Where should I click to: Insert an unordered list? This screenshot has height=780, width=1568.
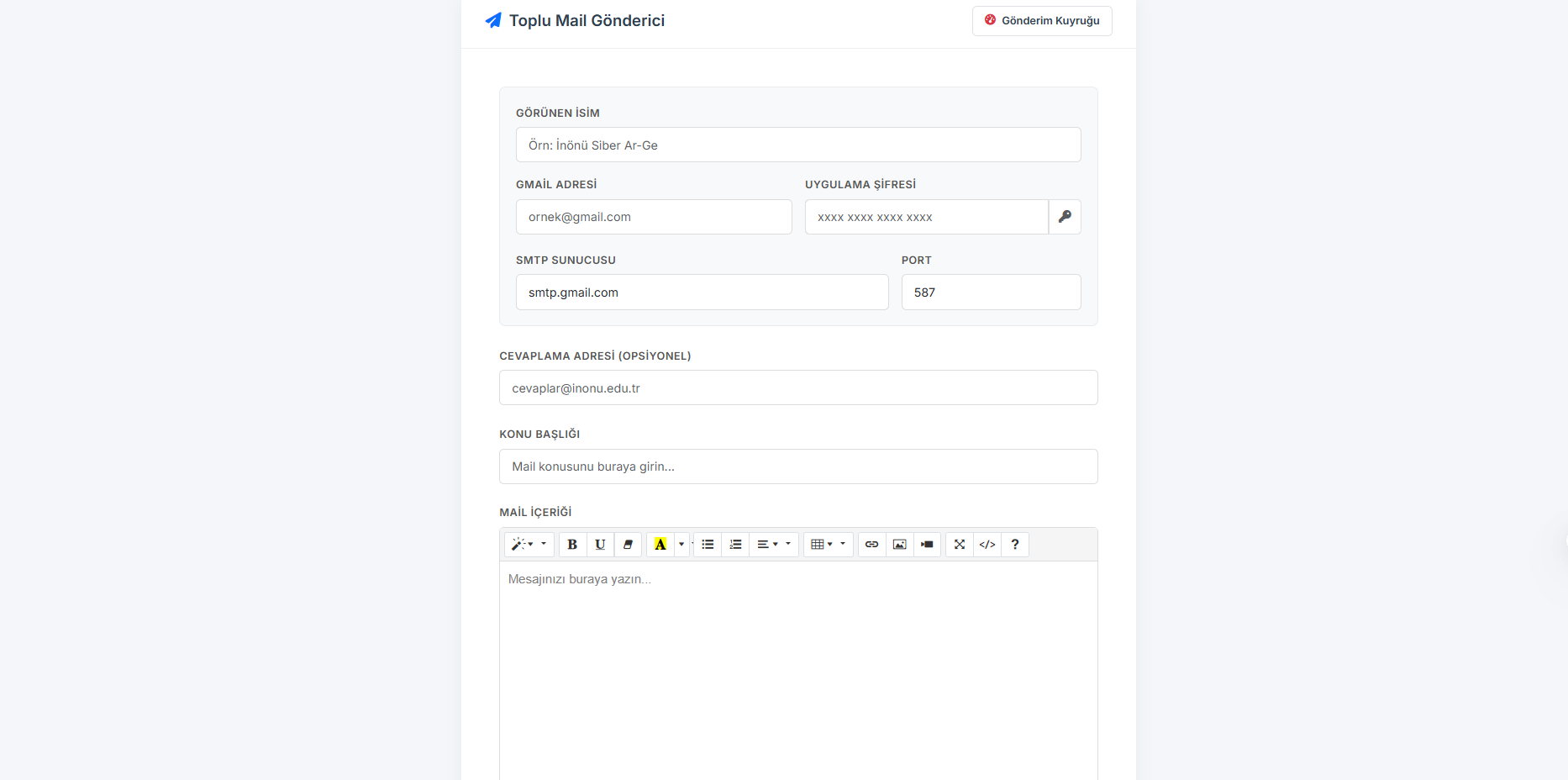click(708, 545)
